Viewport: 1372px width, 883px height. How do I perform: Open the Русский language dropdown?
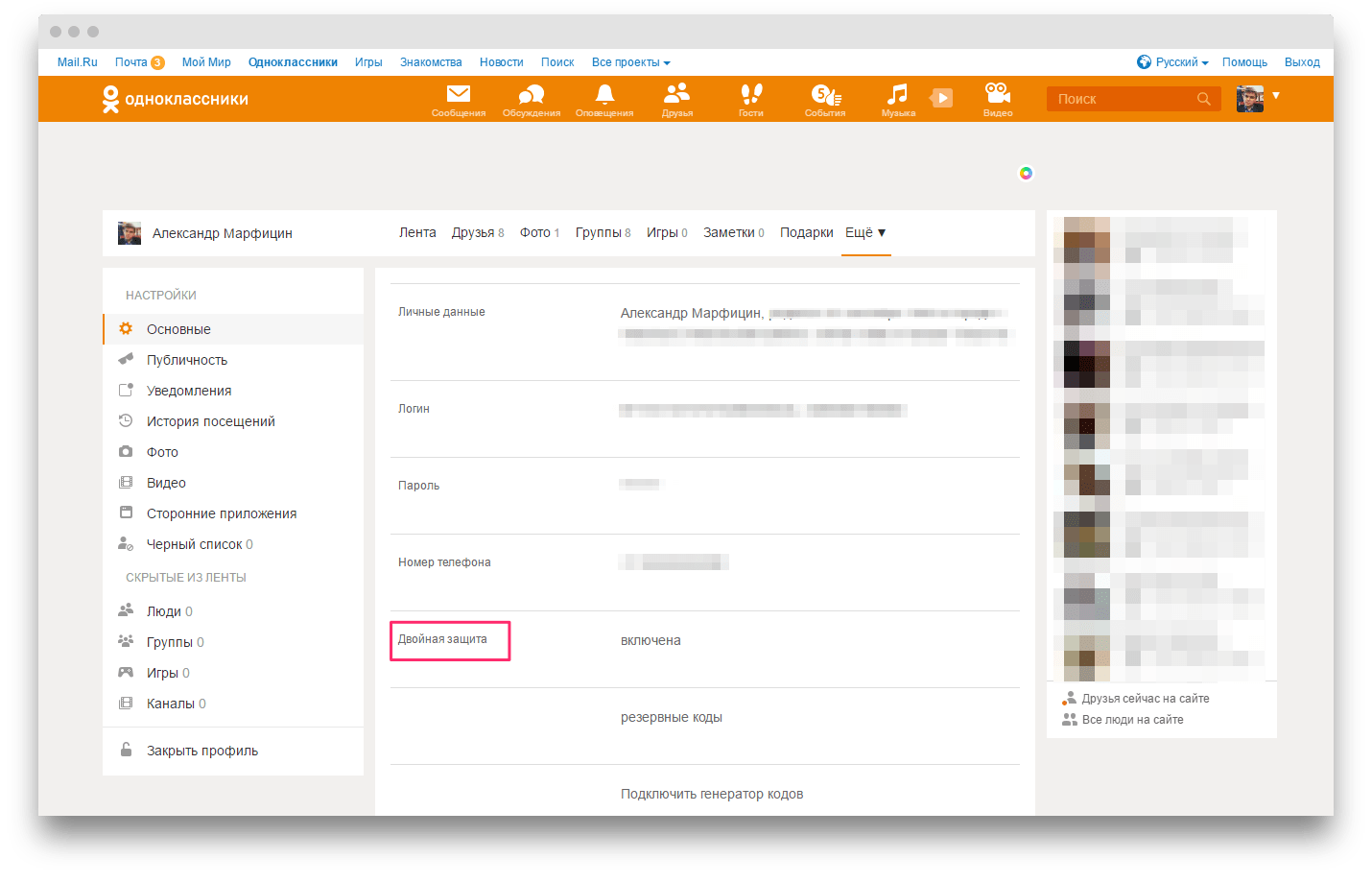[x=1182, y=62]
